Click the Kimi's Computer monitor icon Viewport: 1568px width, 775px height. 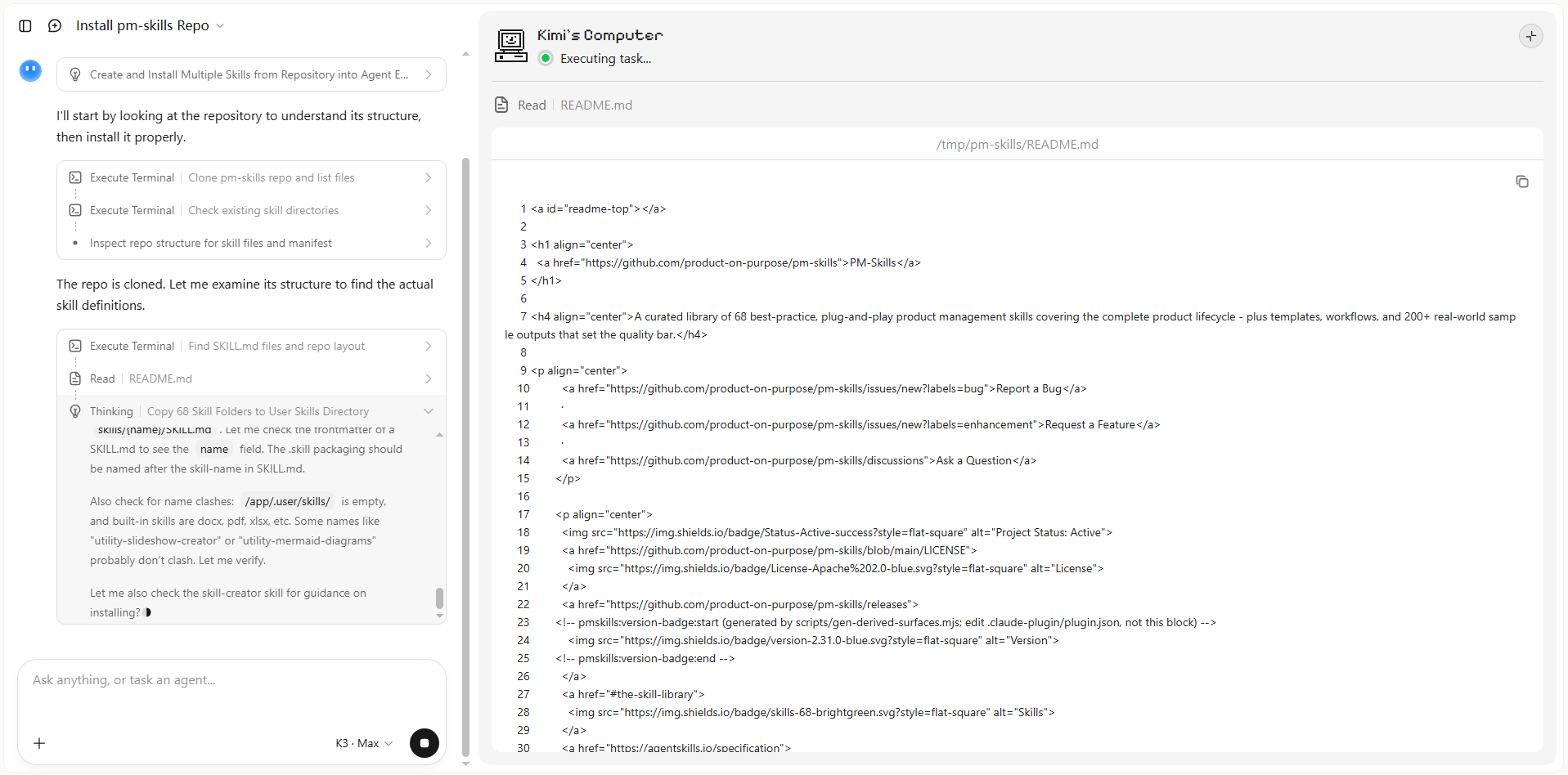(x=511, y=46)
